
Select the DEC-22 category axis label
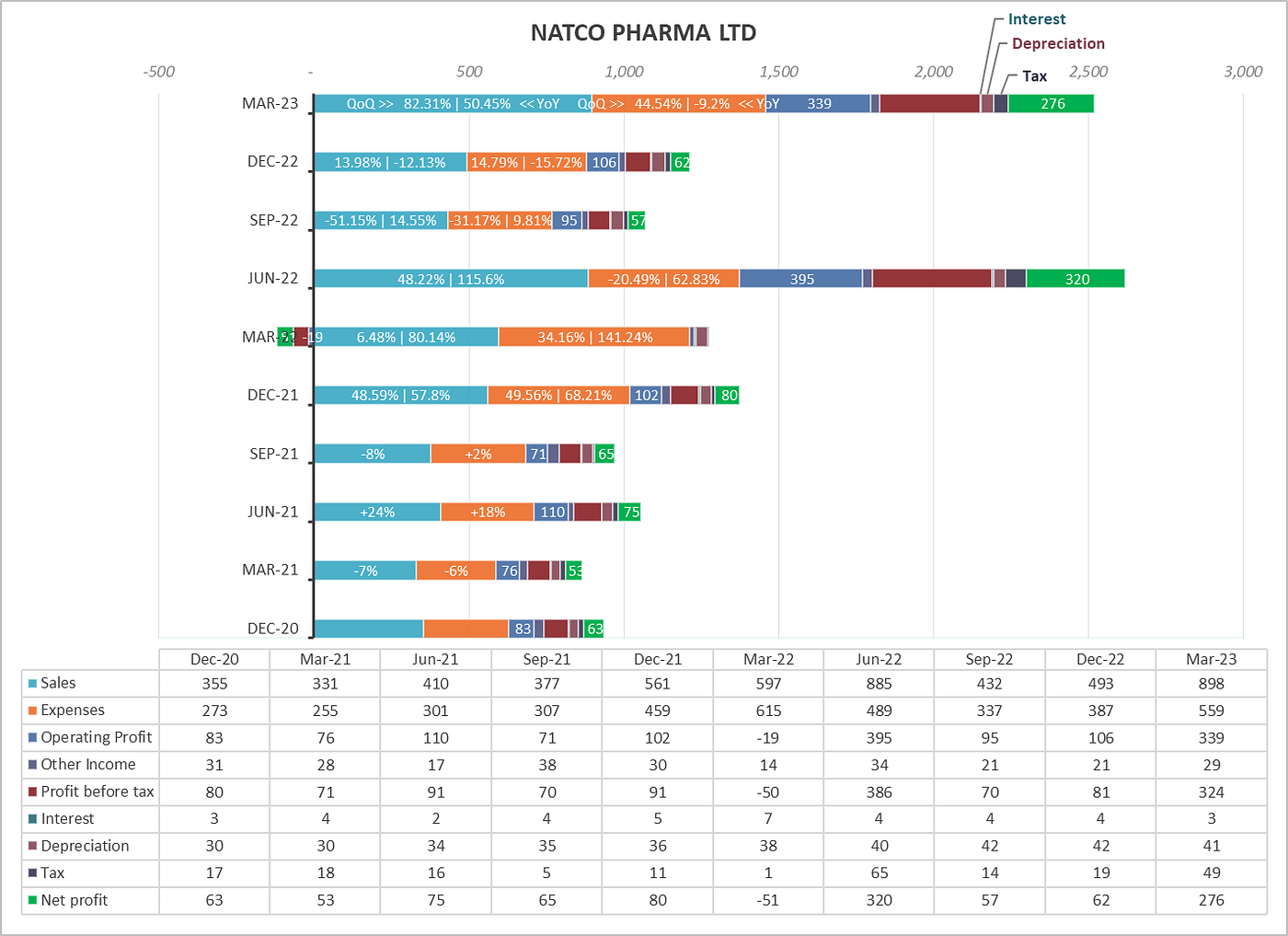[x=273, y=161]
